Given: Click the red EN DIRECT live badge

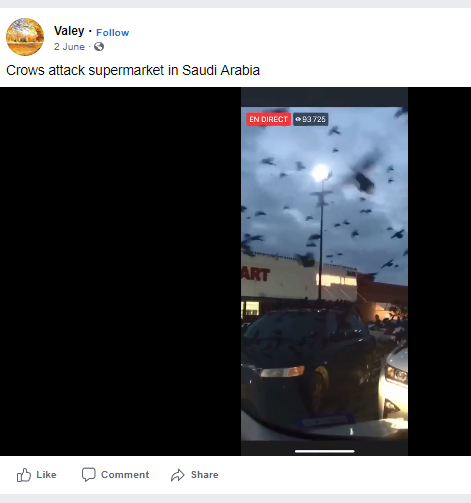Looking at the screenshot, I should [268, 119].
